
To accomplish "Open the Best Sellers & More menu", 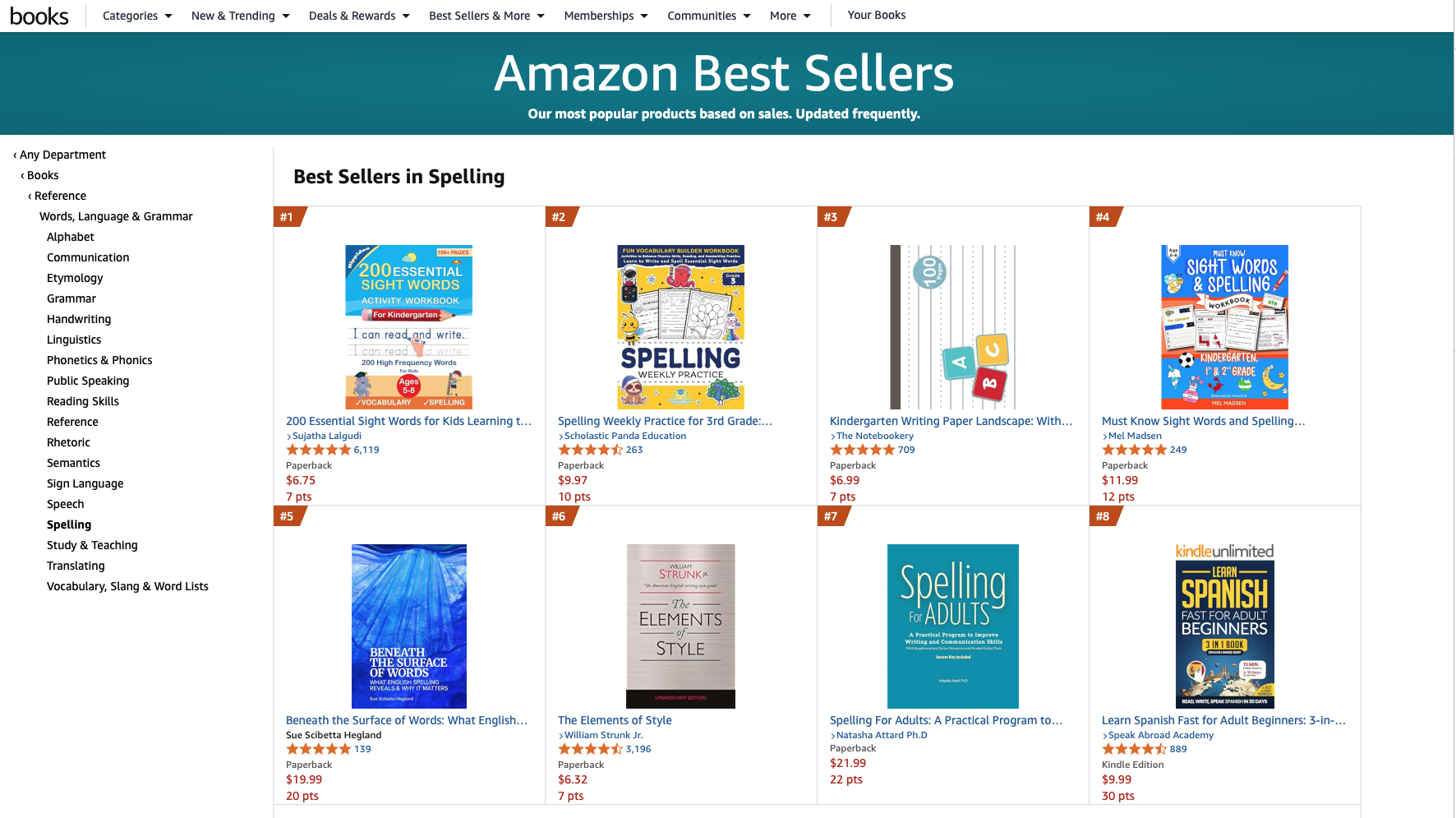I will [x=486, y=16].
